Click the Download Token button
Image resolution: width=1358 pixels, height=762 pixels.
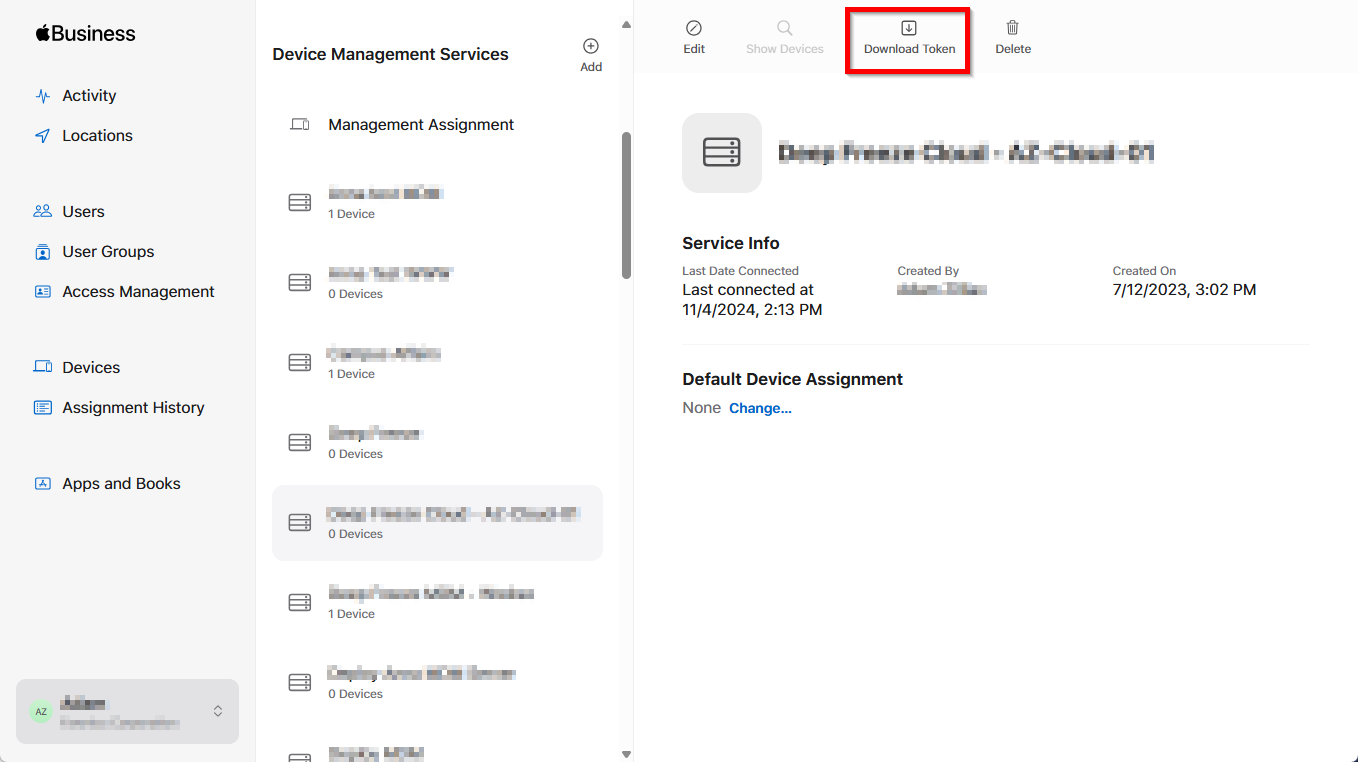point(909,38)
